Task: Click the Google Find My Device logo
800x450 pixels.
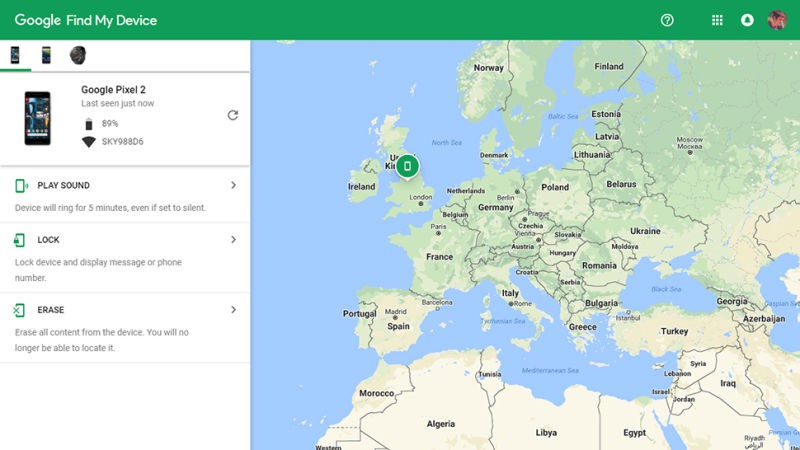Action: click(85, 20)
